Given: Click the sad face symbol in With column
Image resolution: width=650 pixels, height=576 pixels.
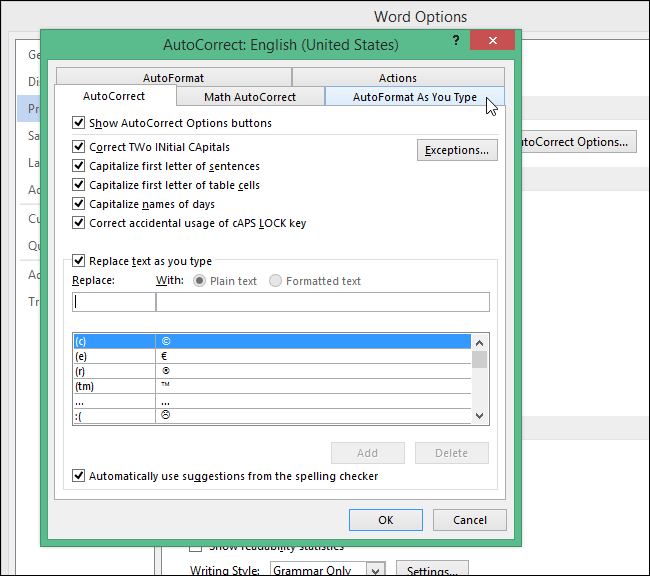Looking at the screenshot, I should (165, 415).
